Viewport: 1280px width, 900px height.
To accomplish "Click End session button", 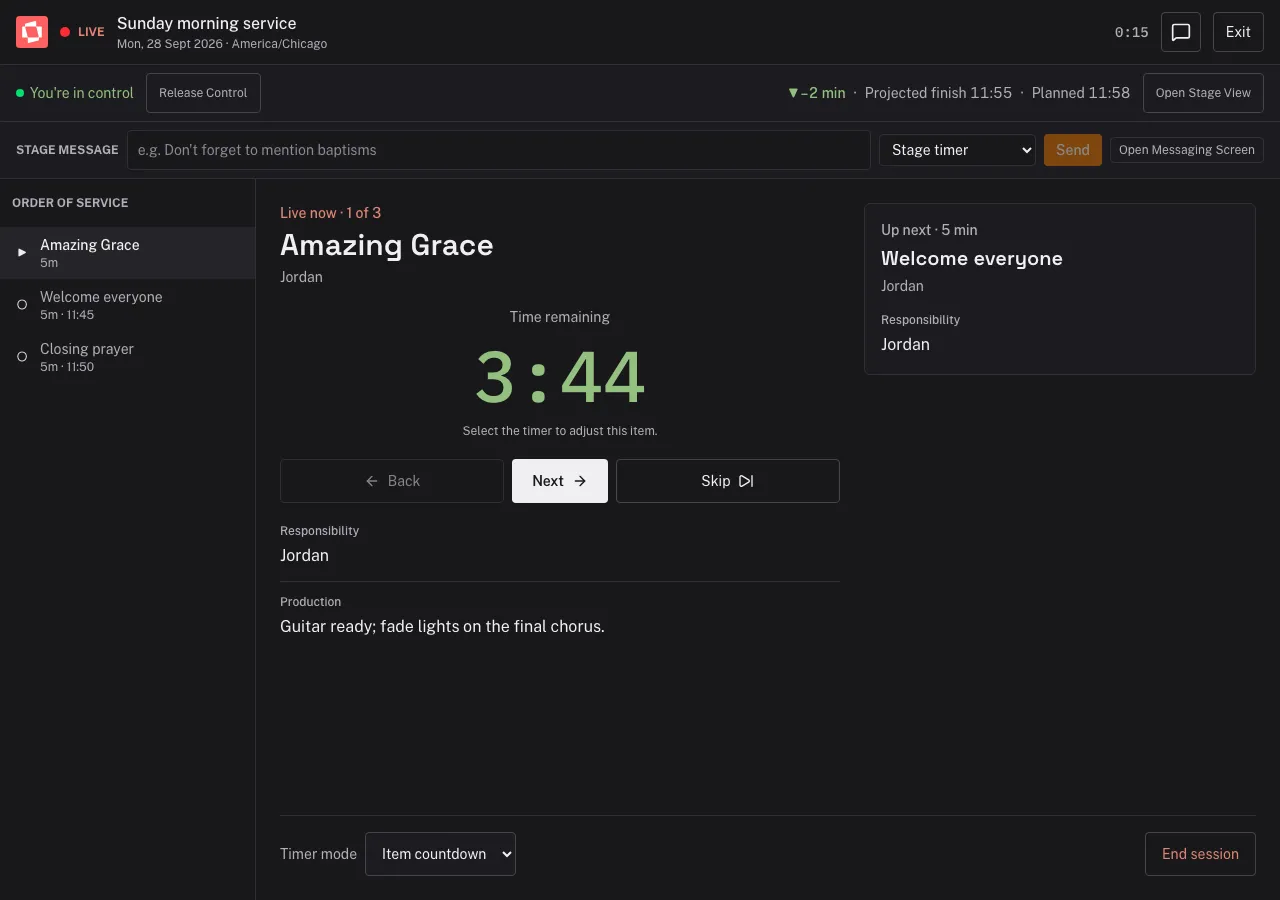I will tap(1200, 854).
